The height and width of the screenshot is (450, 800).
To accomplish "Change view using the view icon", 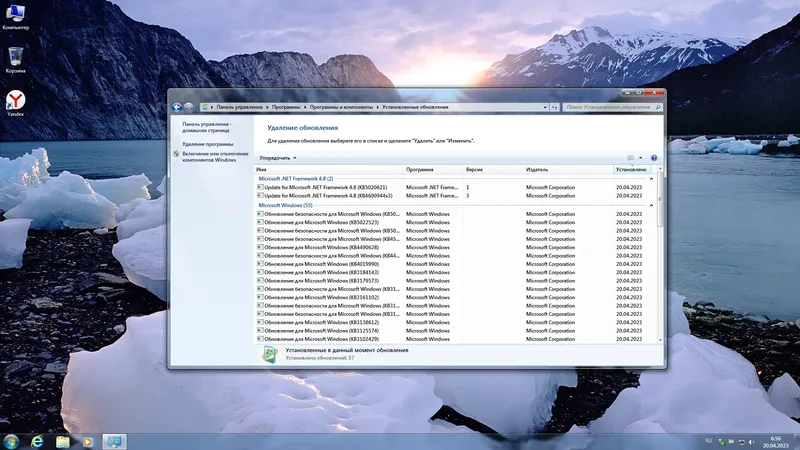I will point(631,158).
